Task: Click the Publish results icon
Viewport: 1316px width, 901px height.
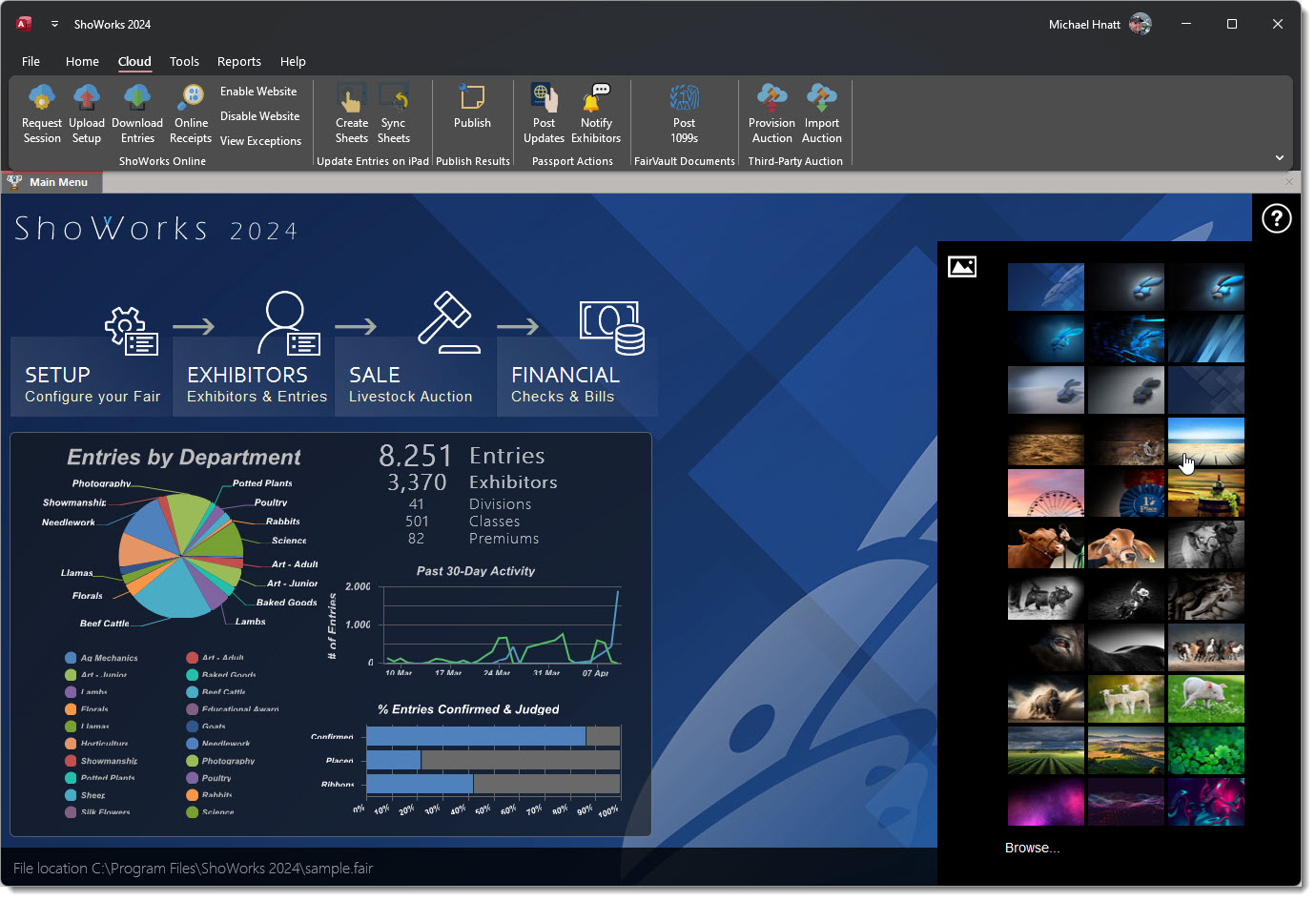Action: click(472, 98)
